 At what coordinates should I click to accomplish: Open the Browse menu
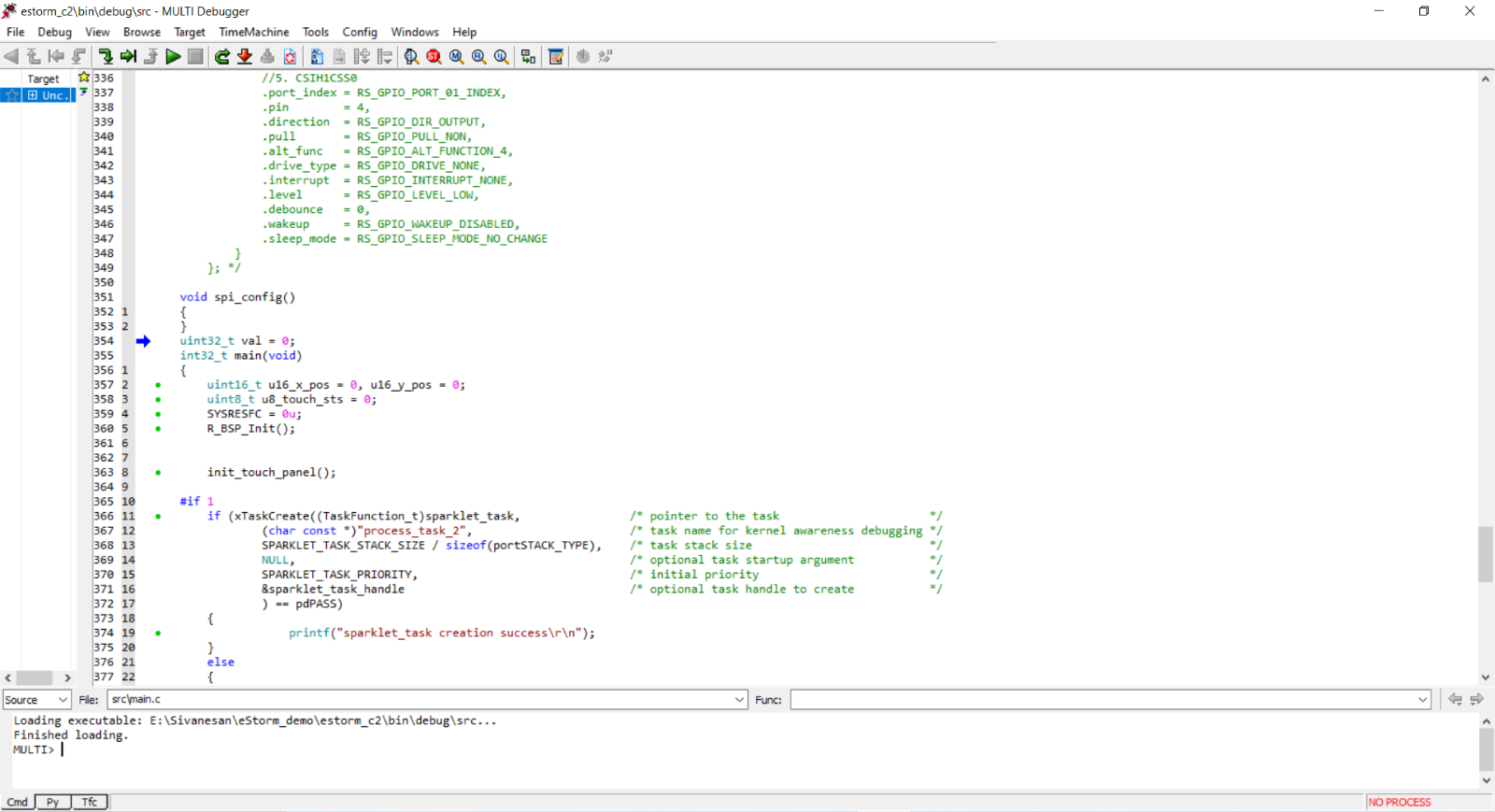pyautogui.click(x=142, y=32)
